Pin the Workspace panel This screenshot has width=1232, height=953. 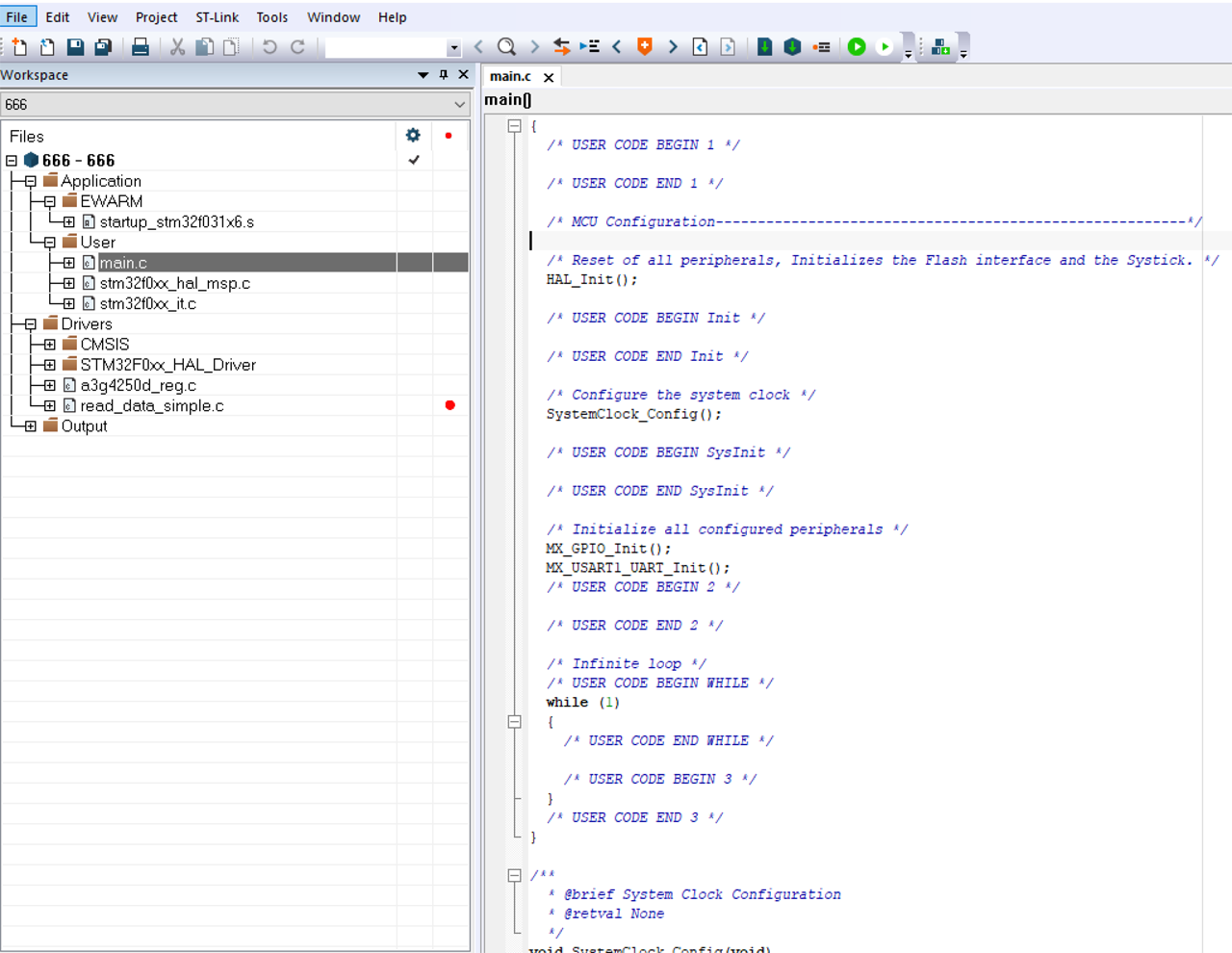[444, 75]
